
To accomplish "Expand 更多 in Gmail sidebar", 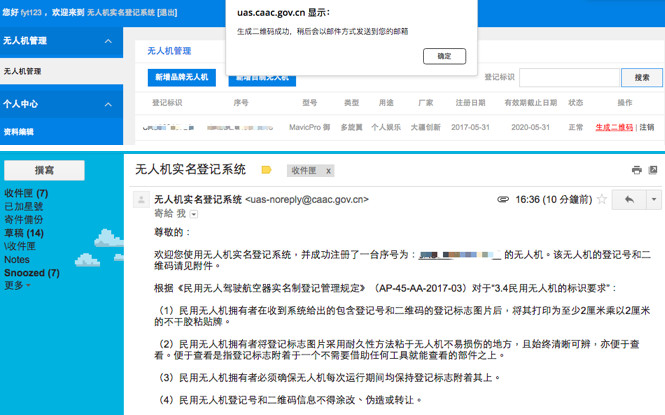I will coord(15,285).
